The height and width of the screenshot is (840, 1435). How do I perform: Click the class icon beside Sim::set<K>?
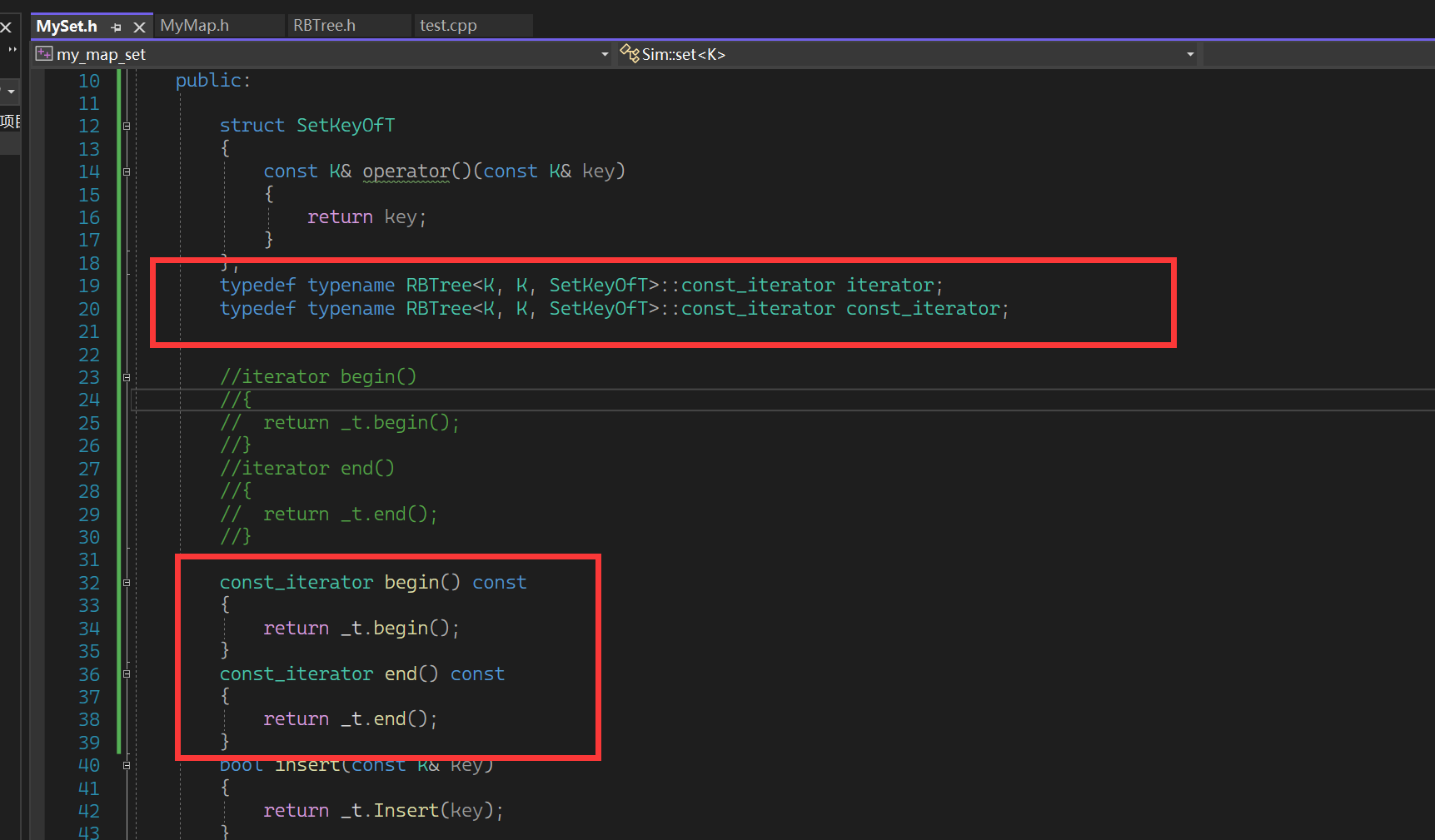(630, 54)
